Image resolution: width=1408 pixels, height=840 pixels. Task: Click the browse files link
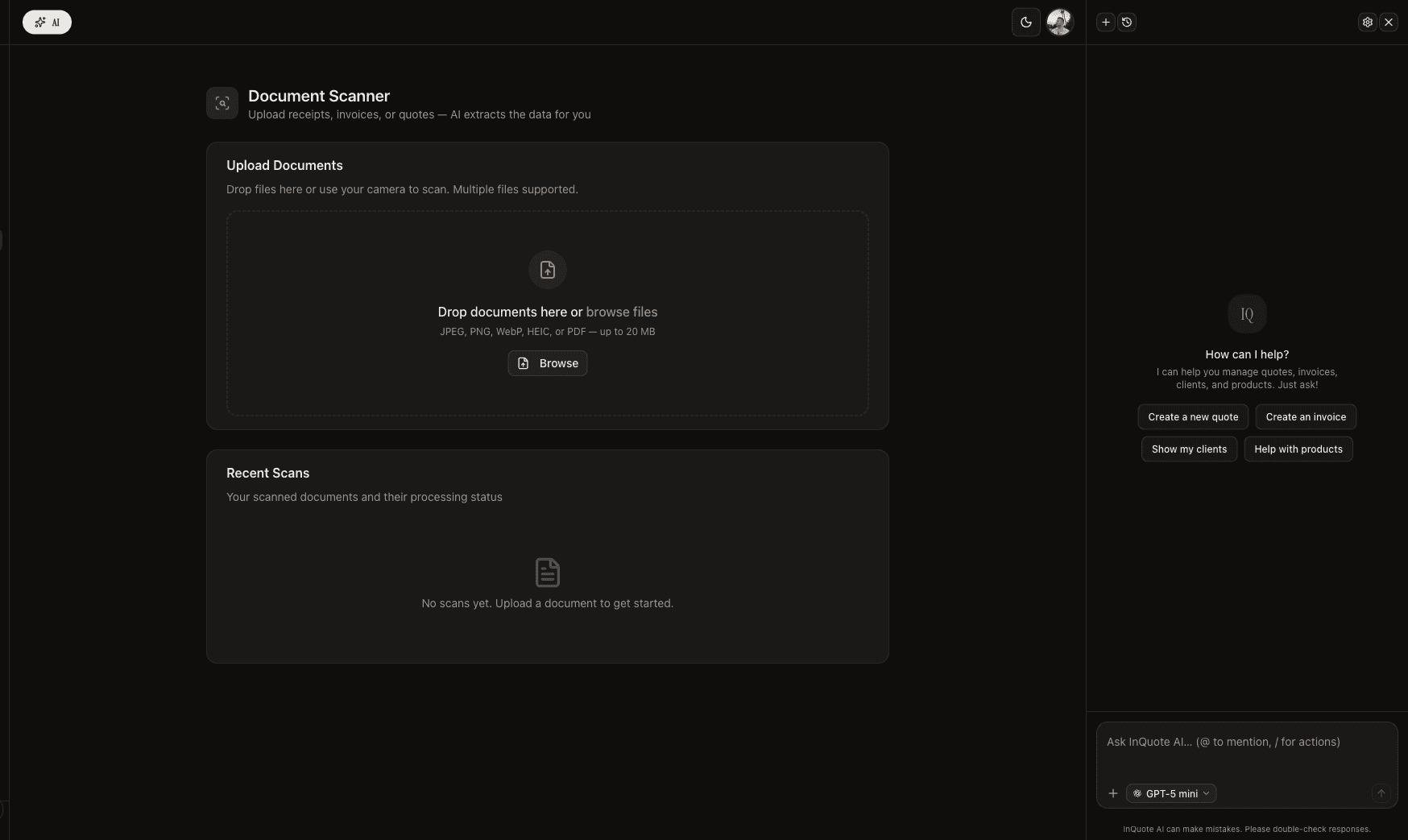(x=622, y=312)
